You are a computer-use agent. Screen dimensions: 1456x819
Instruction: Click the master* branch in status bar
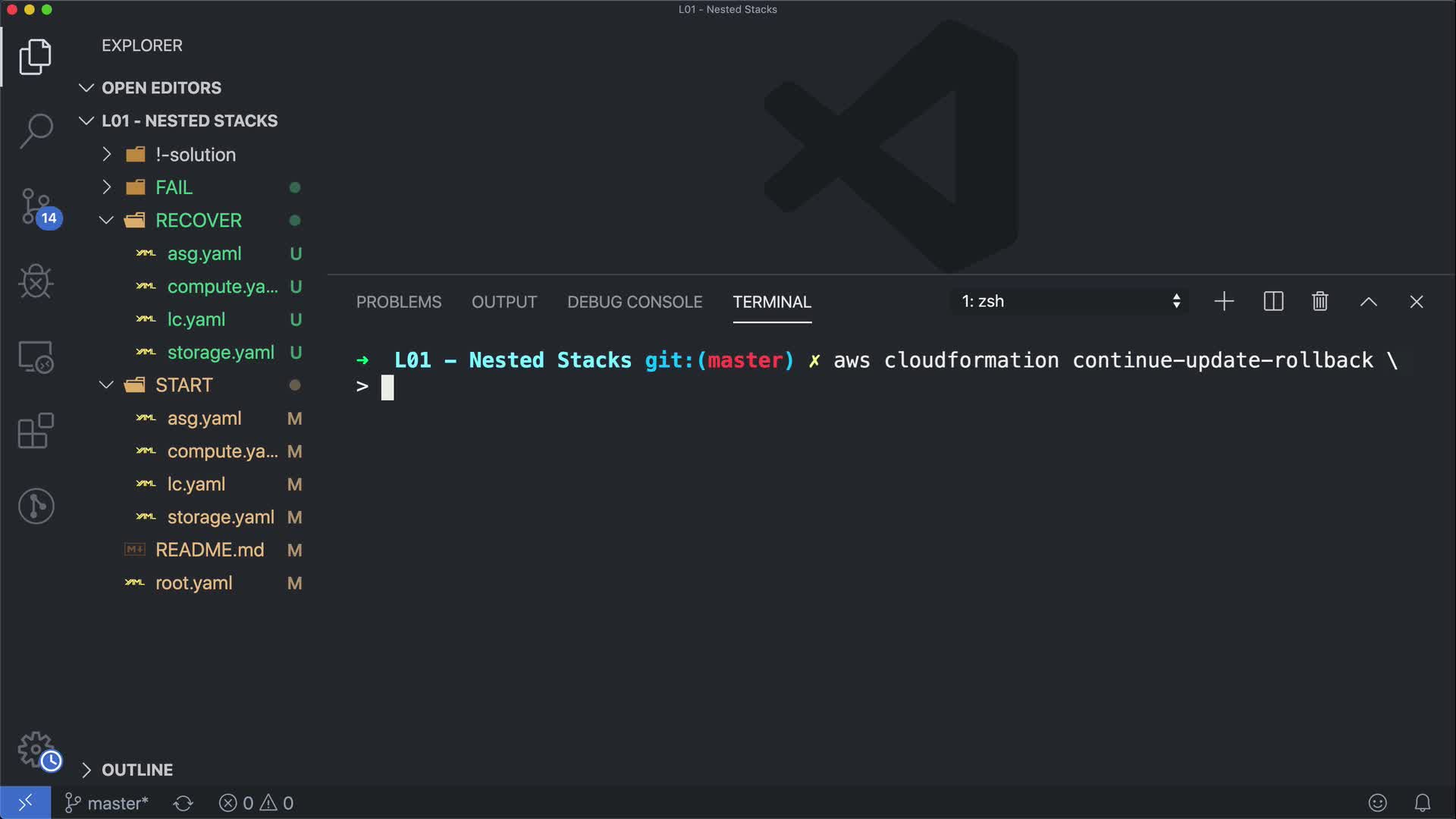click(x=107, y=803)
